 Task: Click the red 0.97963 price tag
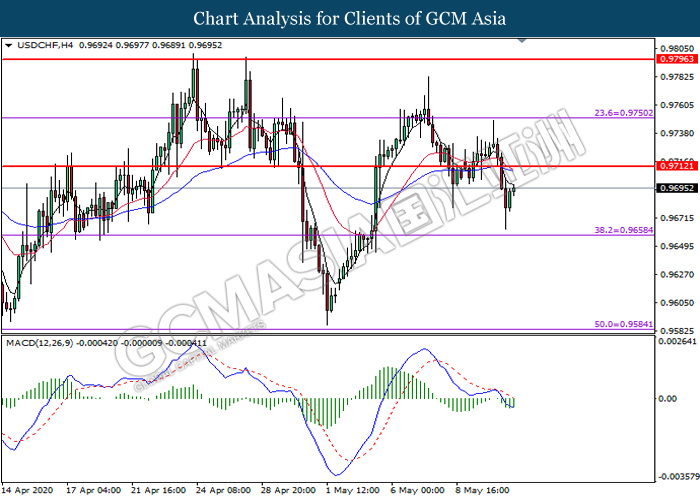(x=673, y=59)
